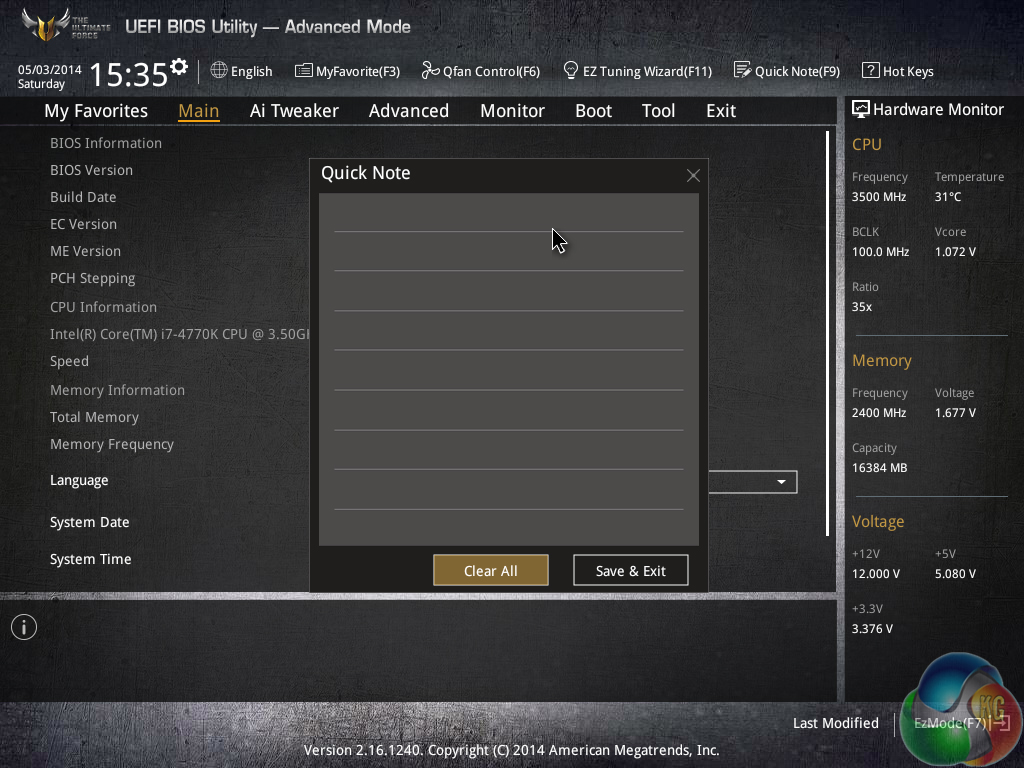Image resolution: width=1024 pixels, height=768 pixels.
Task: Click the 15:35 clock display
Action: (129, 74)
